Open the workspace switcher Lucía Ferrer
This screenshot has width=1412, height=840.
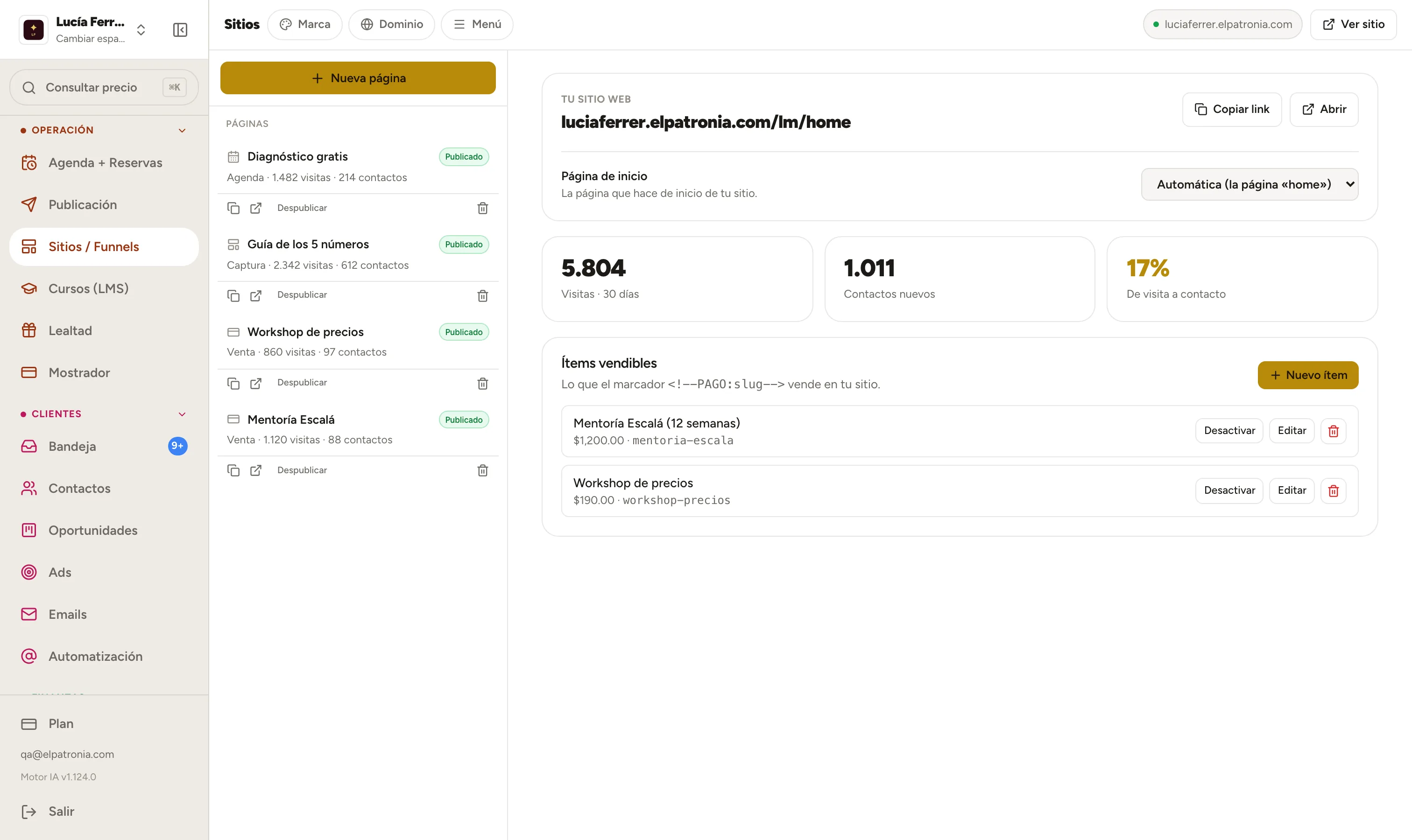84,29
